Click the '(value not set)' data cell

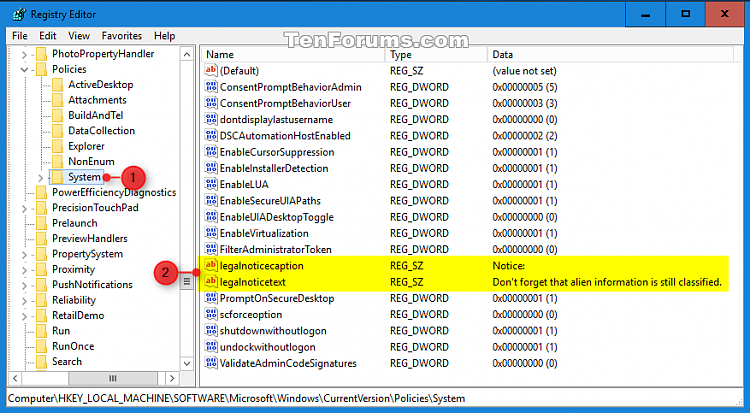tap(524, 71)
